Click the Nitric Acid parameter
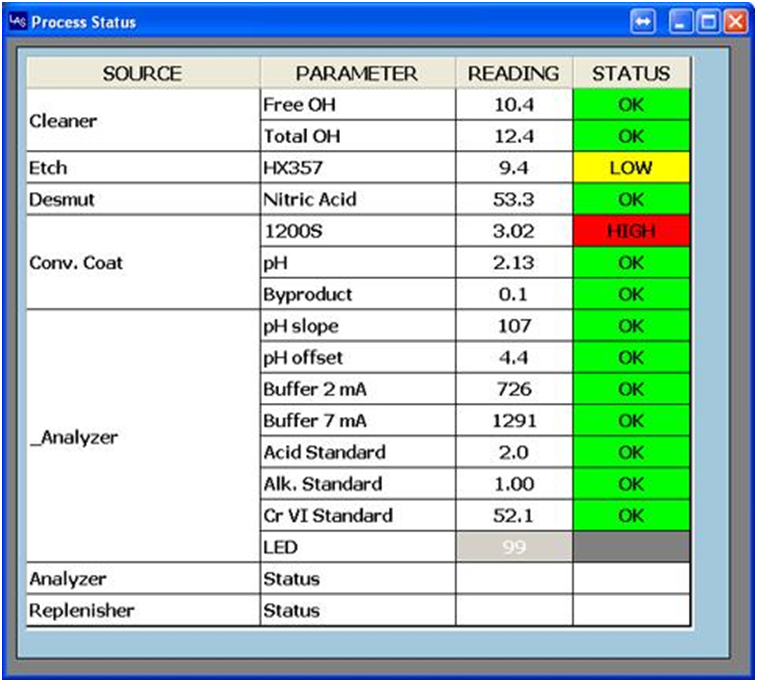 tap(358, 199)
